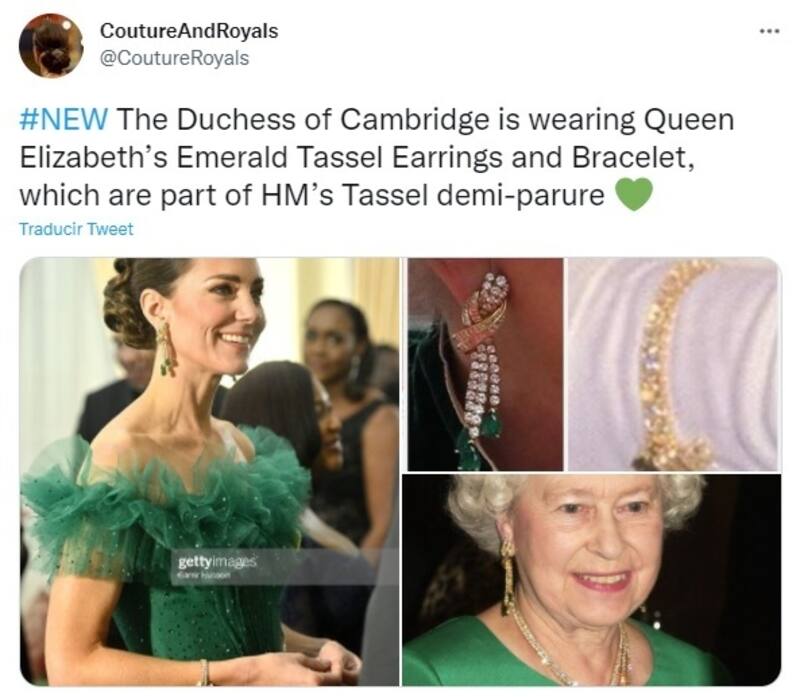Click the green emerald drop in earring photo
Screen dimensions: 800x697
click(491, 425)
